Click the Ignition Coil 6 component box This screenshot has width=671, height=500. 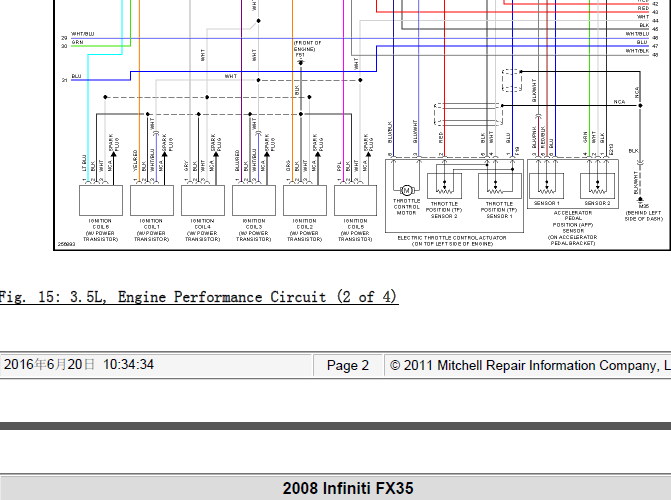point(101,200)
